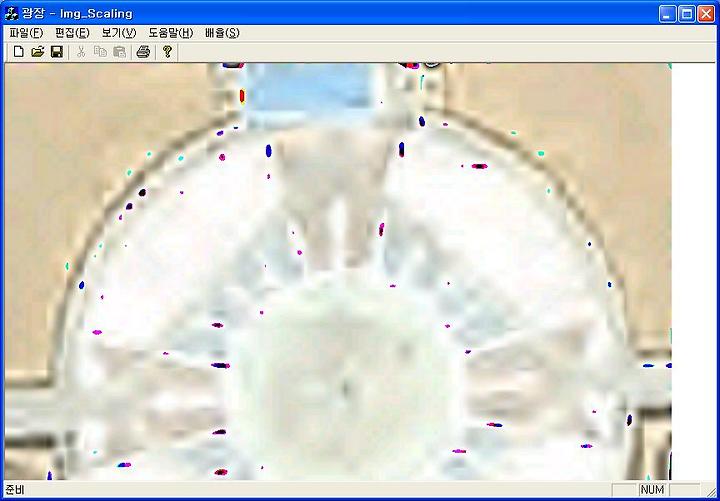
Task: Open a file with the folder icon
Action: point(38,52)
